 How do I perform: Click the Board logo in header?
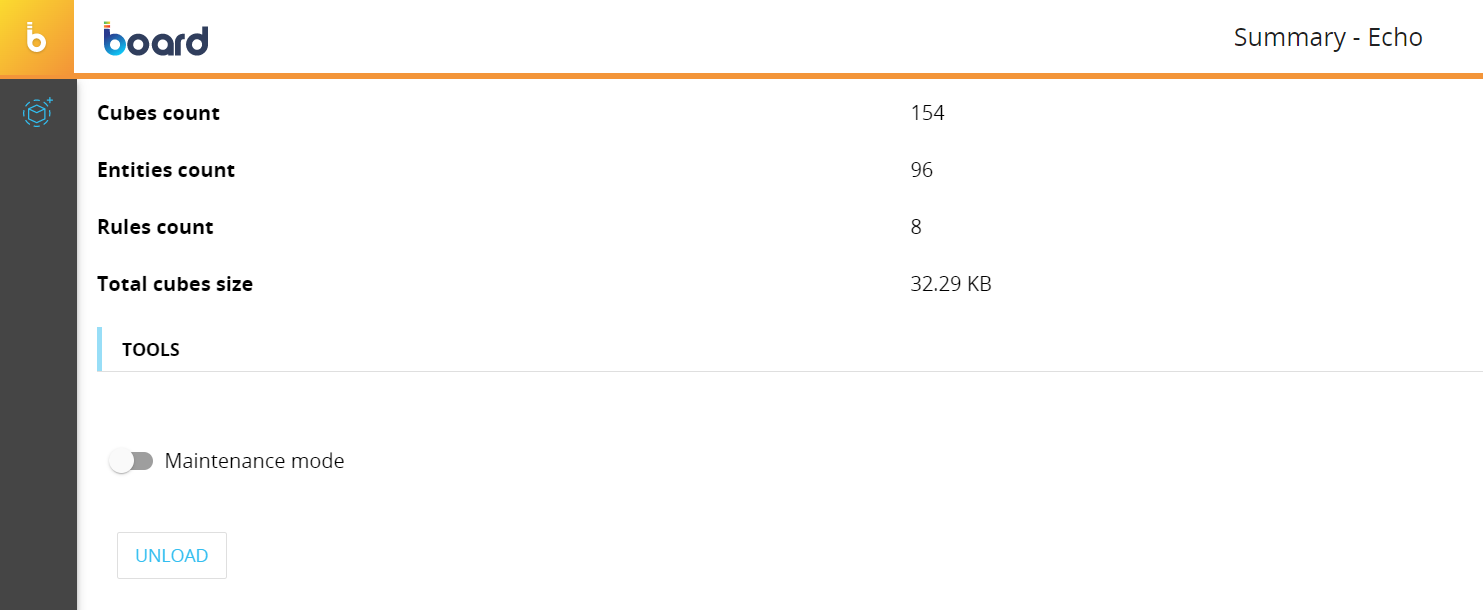156,39
